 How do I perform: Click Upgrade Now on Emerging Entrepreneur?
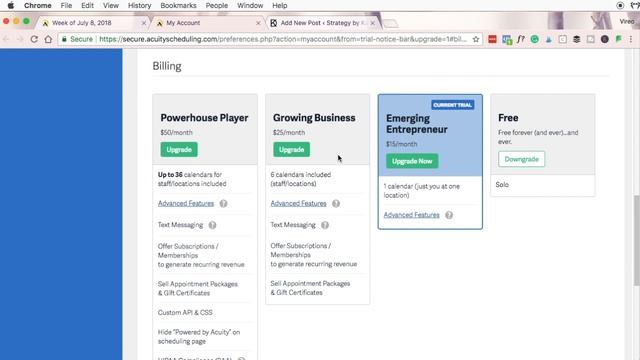click(x=412, y=161)
